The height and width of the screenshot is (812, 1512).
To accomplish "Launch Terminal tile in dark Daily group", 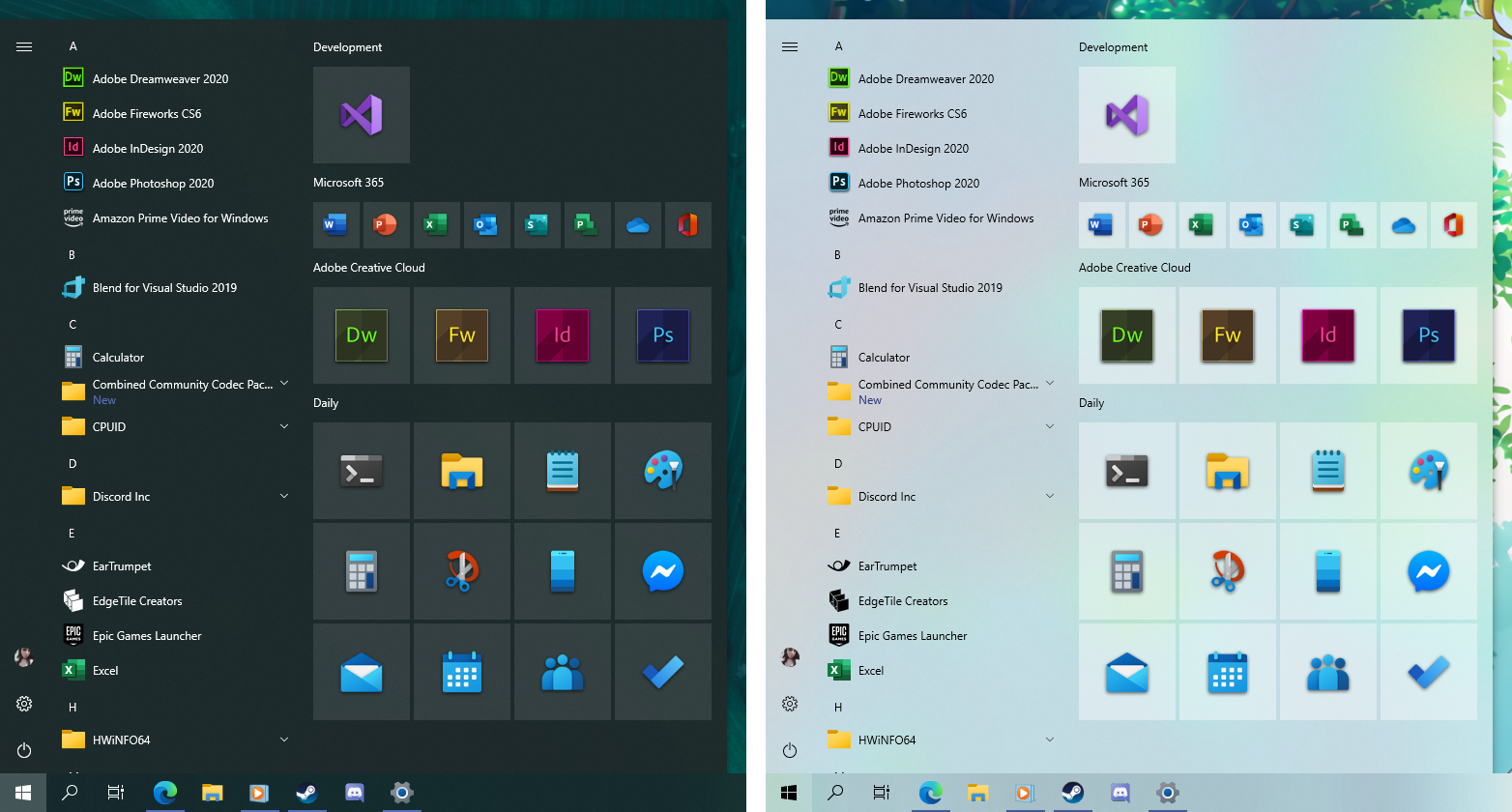I will tap(362, 471).
